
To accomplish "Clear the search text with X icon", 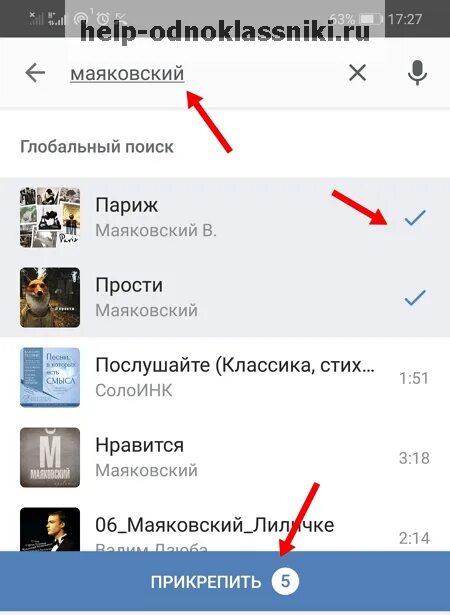I will pos(357,73).
